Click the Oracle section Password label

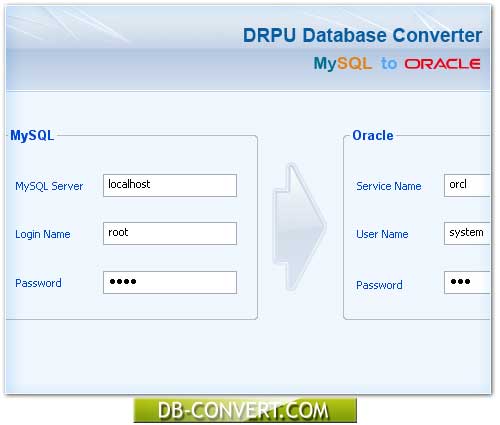point(379,285)
